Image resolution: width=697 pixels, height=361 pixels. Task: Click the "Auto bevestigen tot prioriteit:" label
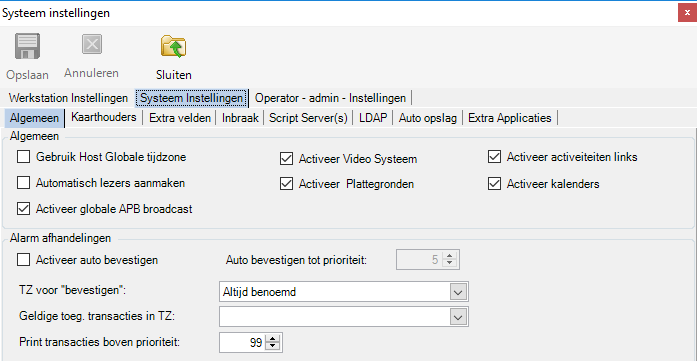(x=296, y=260)
